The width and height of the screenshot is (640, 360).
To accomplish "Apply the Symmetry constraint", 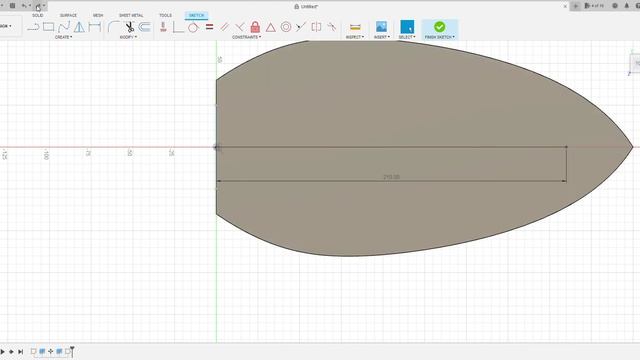I will point(316,27).
